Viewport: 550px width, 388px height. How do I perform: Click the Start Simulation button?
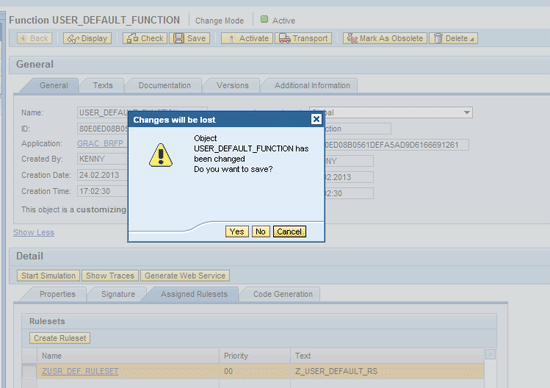(48, 276)
